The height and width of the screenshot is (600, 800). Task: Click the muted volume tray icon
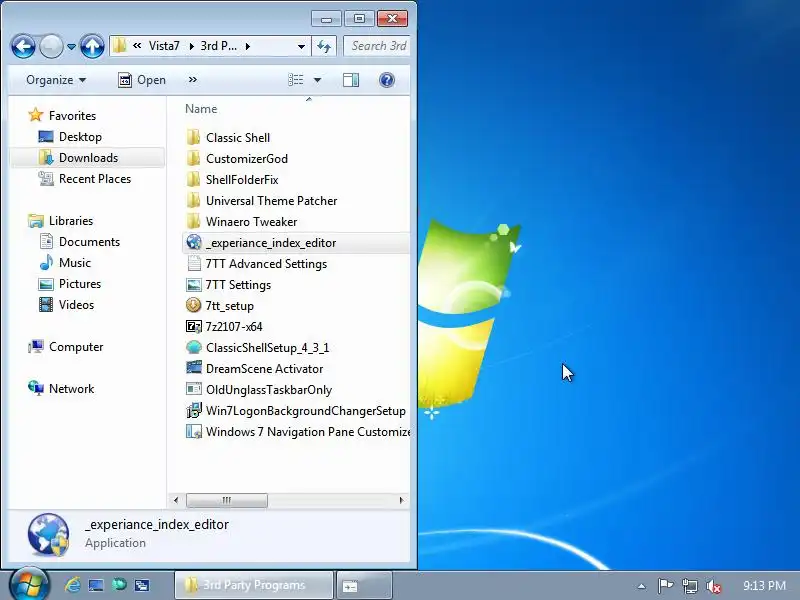pos(713,586)
